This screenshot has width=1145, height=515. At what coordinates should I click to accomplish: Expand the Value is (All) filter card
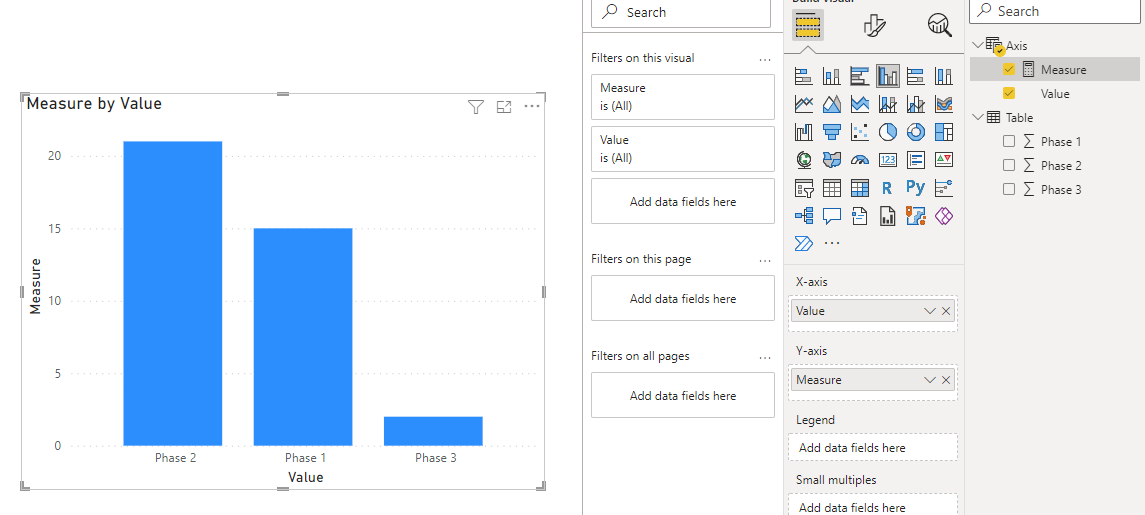click(683, 149)
